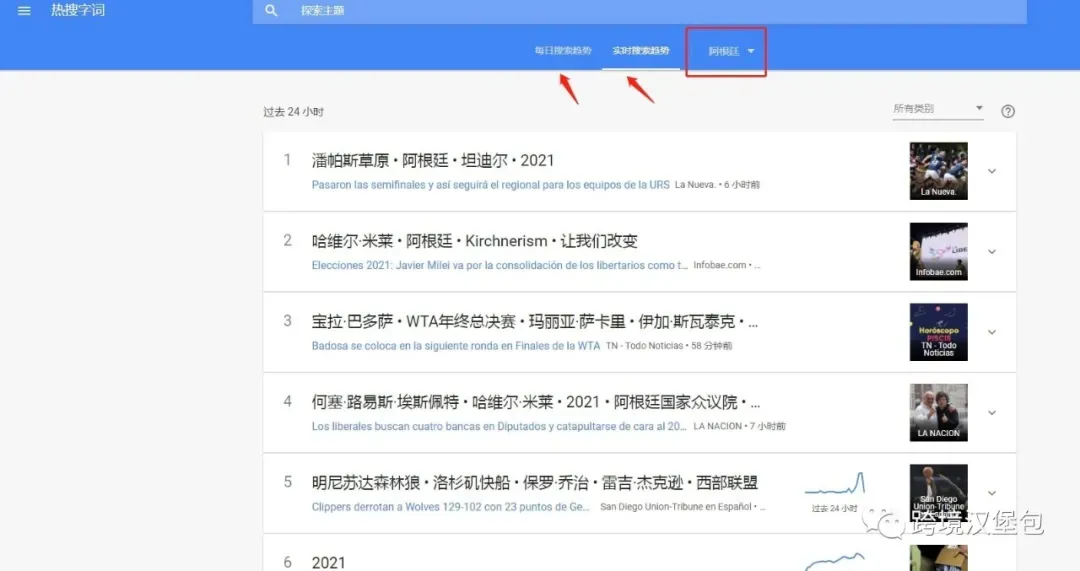Open the hamburger navigation menu
The image size is (1080, 571).
click(24, 10)
